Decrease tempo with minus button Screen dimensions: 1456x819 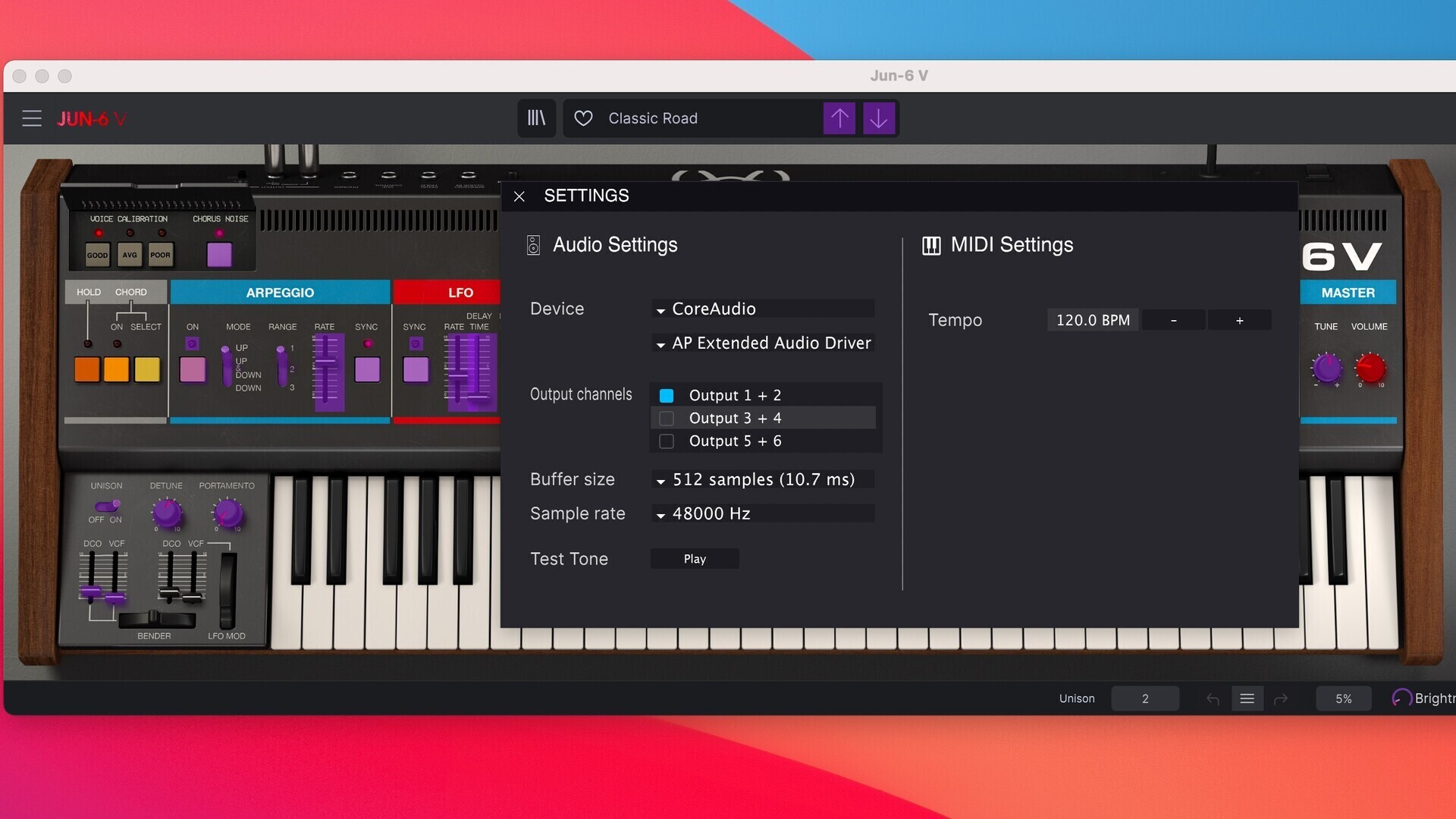tap(1174, 320)
